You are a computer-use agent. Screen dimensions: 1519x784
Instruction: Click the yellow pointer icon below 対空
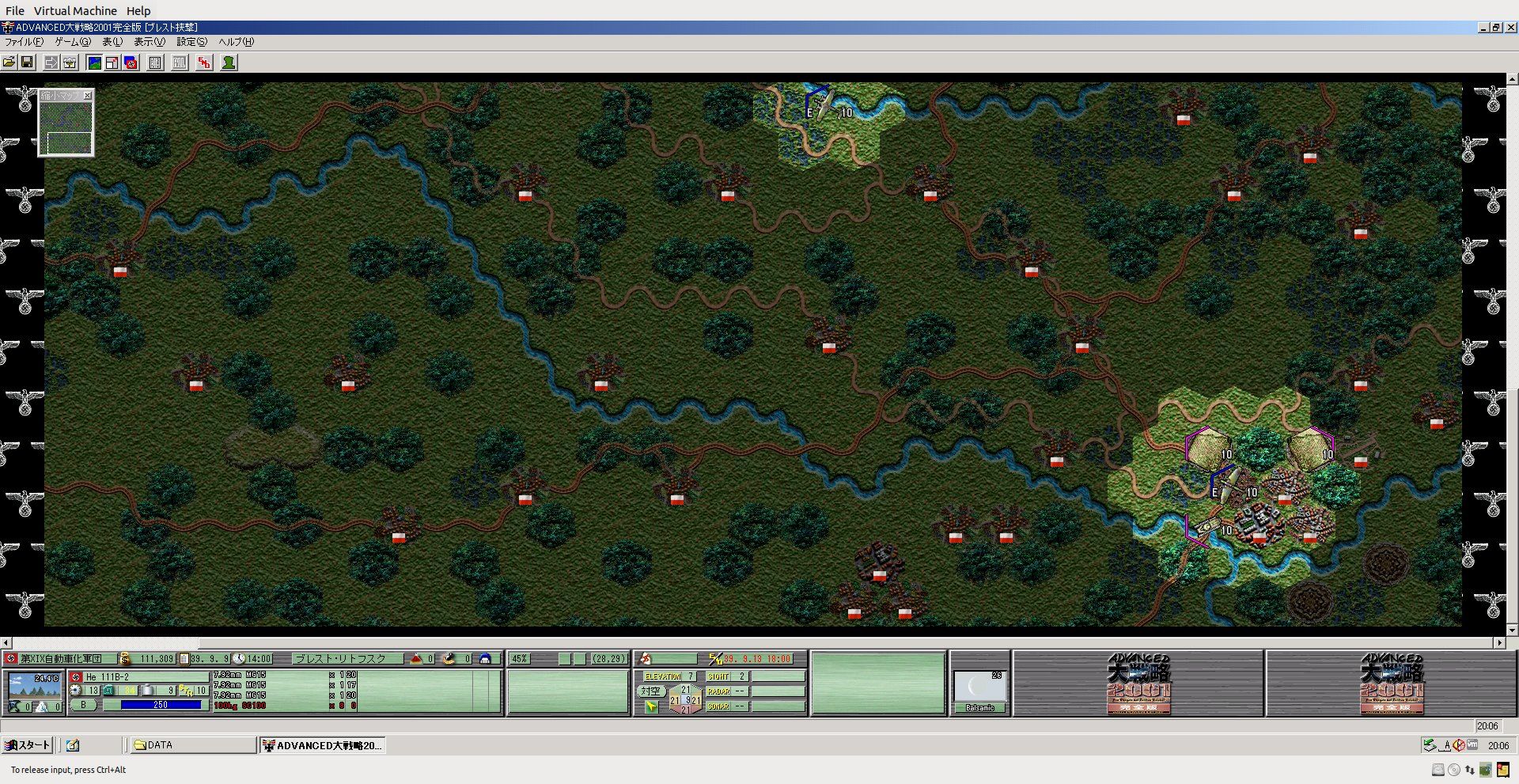point(650,706)
